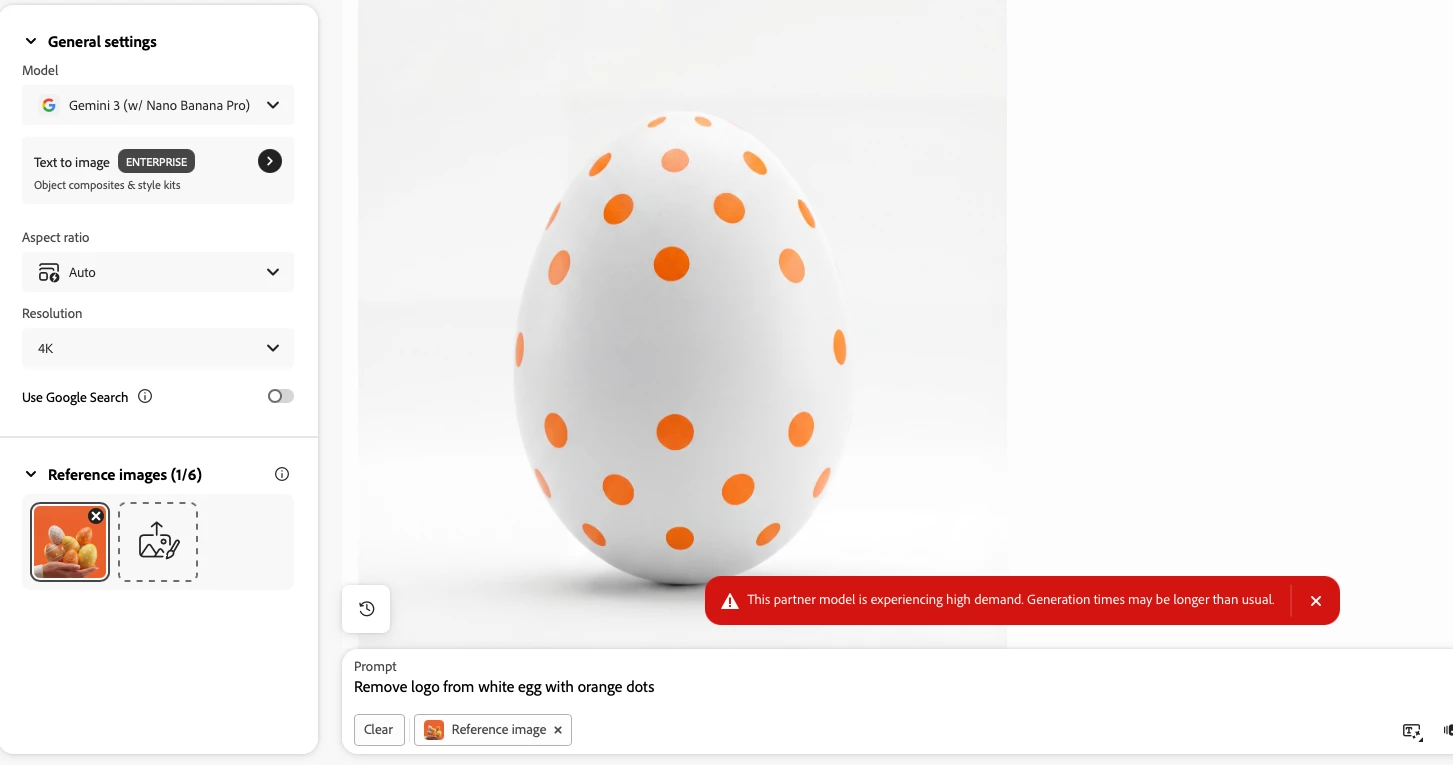Open the Aspect ratio Auto dropdown
1453x765 pixels.
click(158, 272)
